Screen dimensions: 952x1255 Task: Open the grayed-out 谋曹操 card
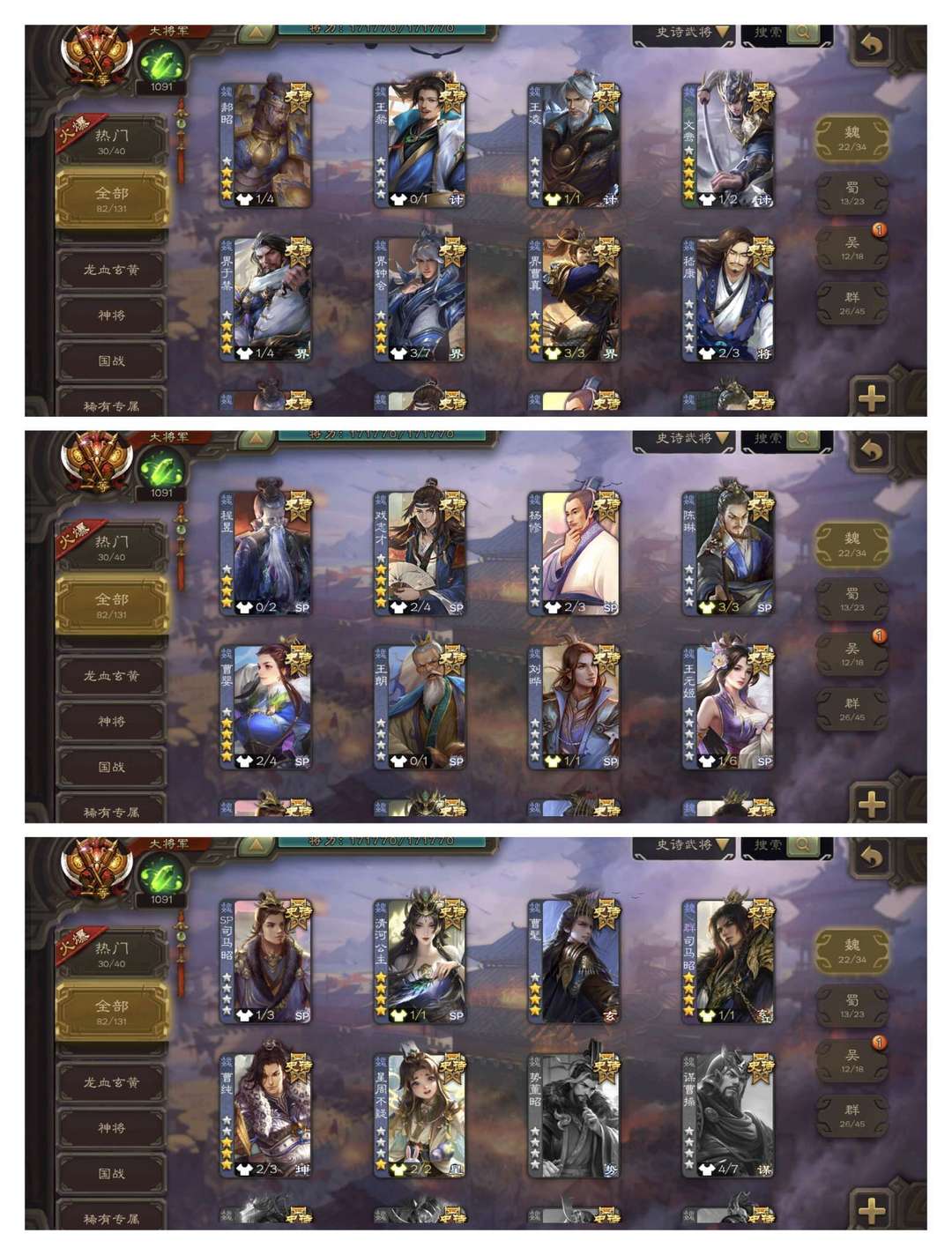coord(728,1114)
